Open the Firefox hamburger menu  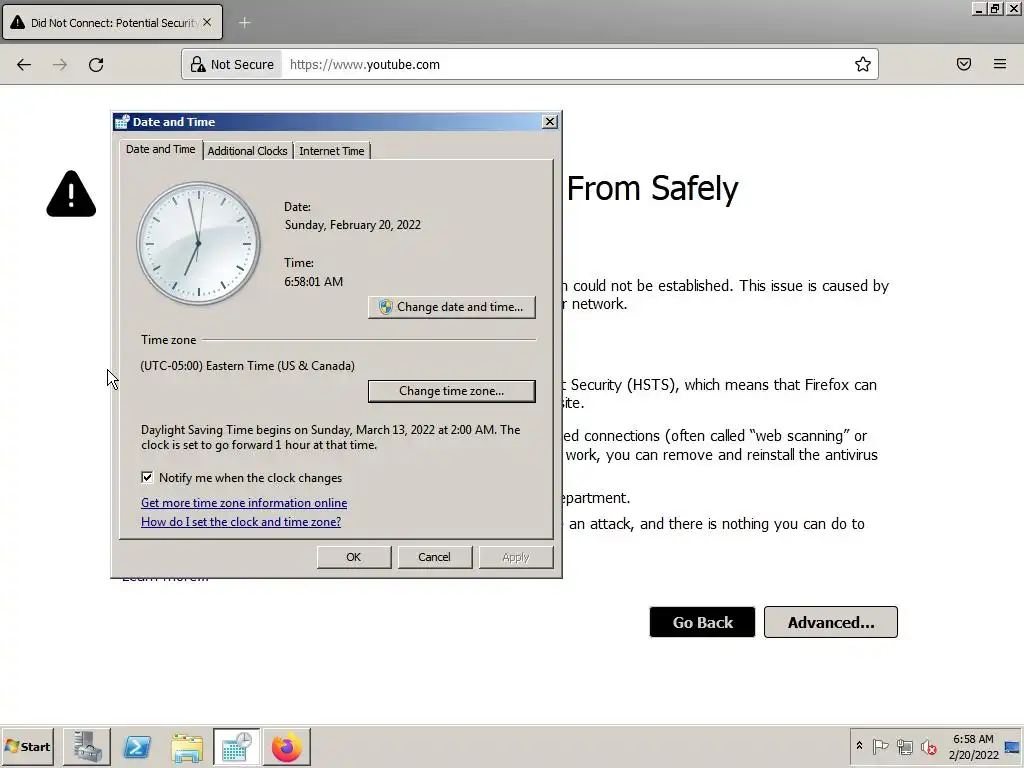pos(1000,64)
